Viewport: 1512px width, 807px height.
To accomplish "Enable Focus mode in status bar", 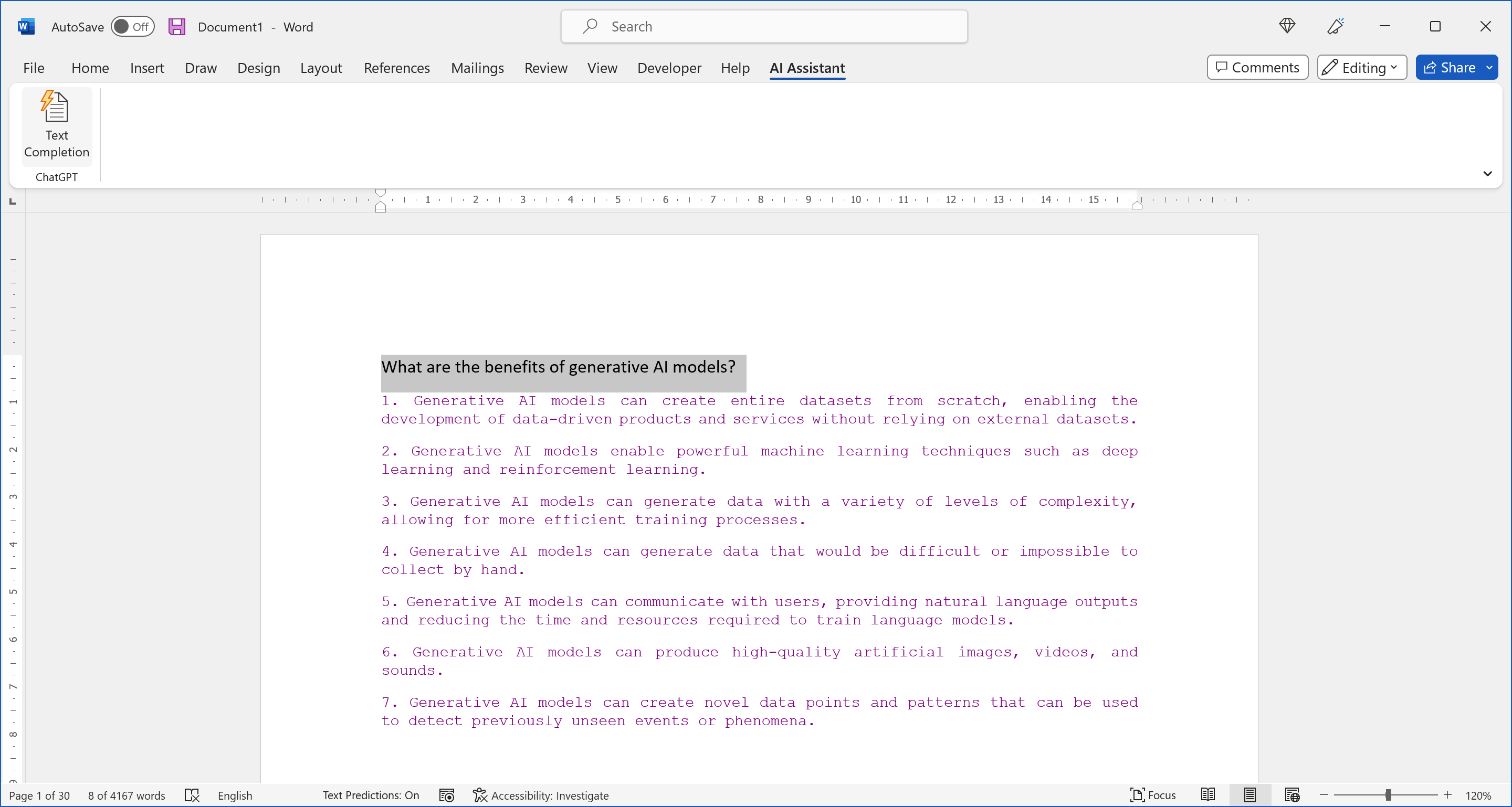I will pos(1153,795).
